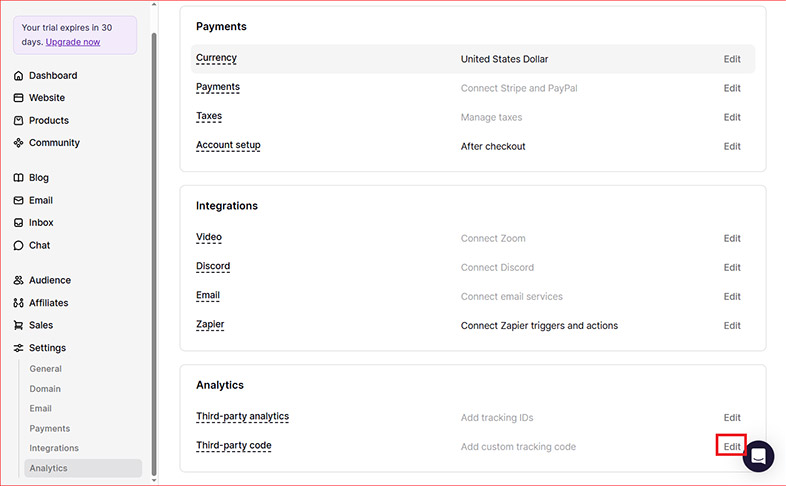Click the Website icon in sidebar
The height and width of the screenshot is (486, 786).
19,98
